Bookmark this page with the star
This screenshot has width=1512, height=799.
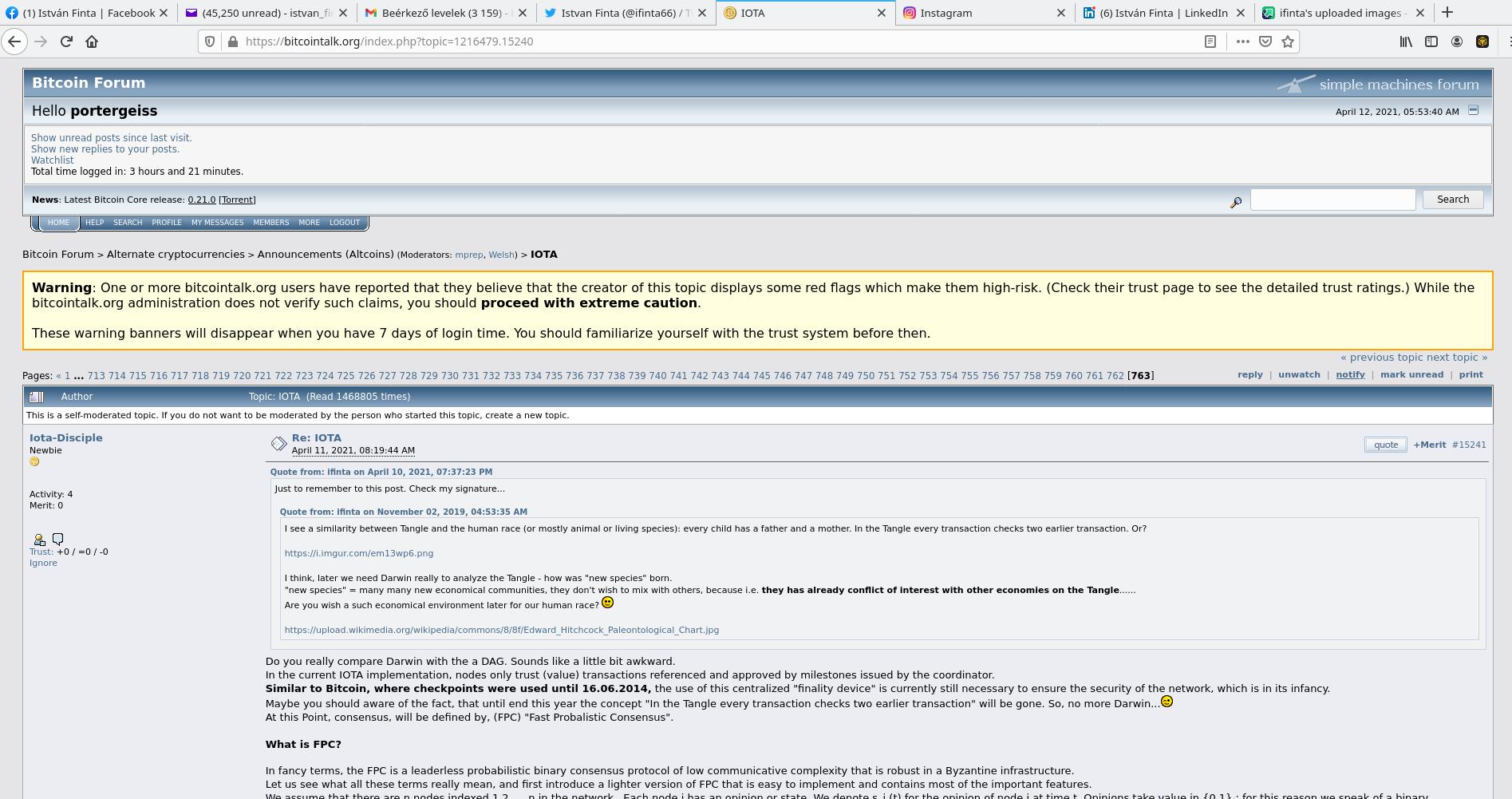(x=1287, y=42)
